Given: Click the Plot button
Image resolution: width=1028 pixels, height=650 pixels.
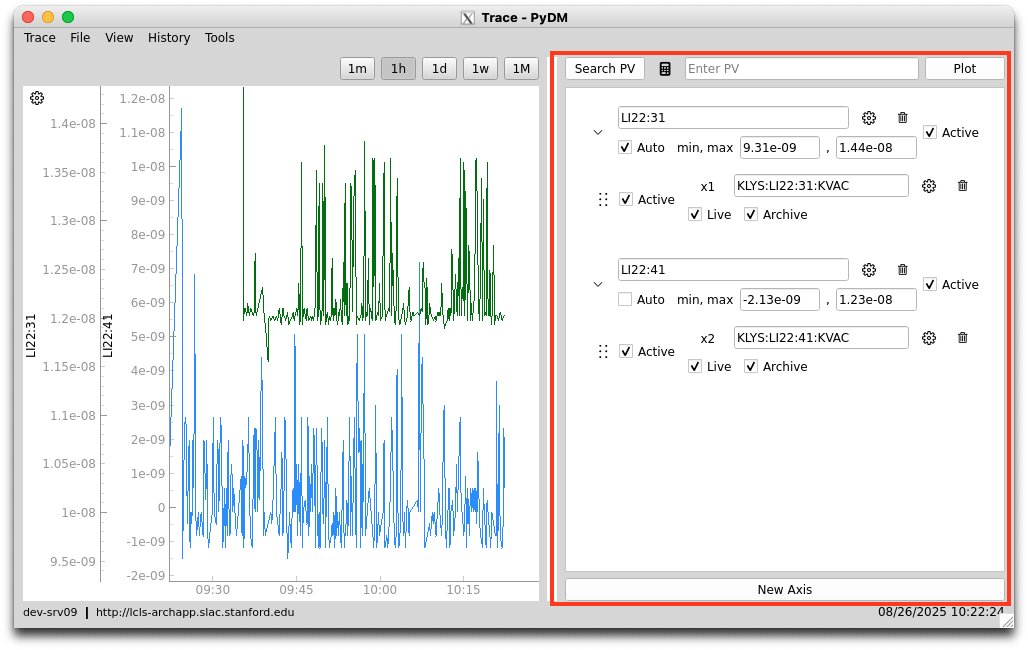Looking at the screenshot, I should pos(964,69).
